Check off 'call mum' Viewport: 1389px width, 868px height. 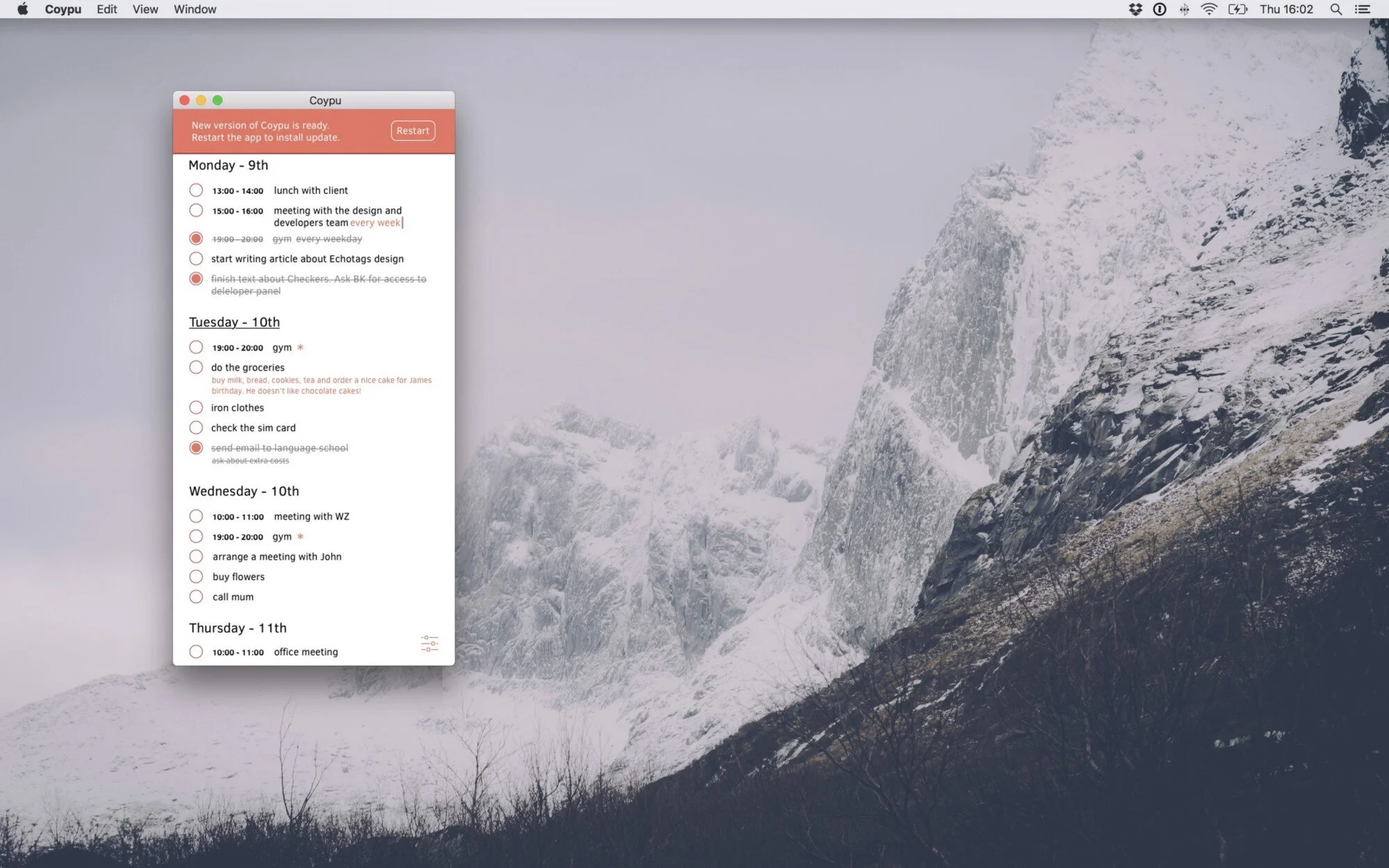[196, 597]
